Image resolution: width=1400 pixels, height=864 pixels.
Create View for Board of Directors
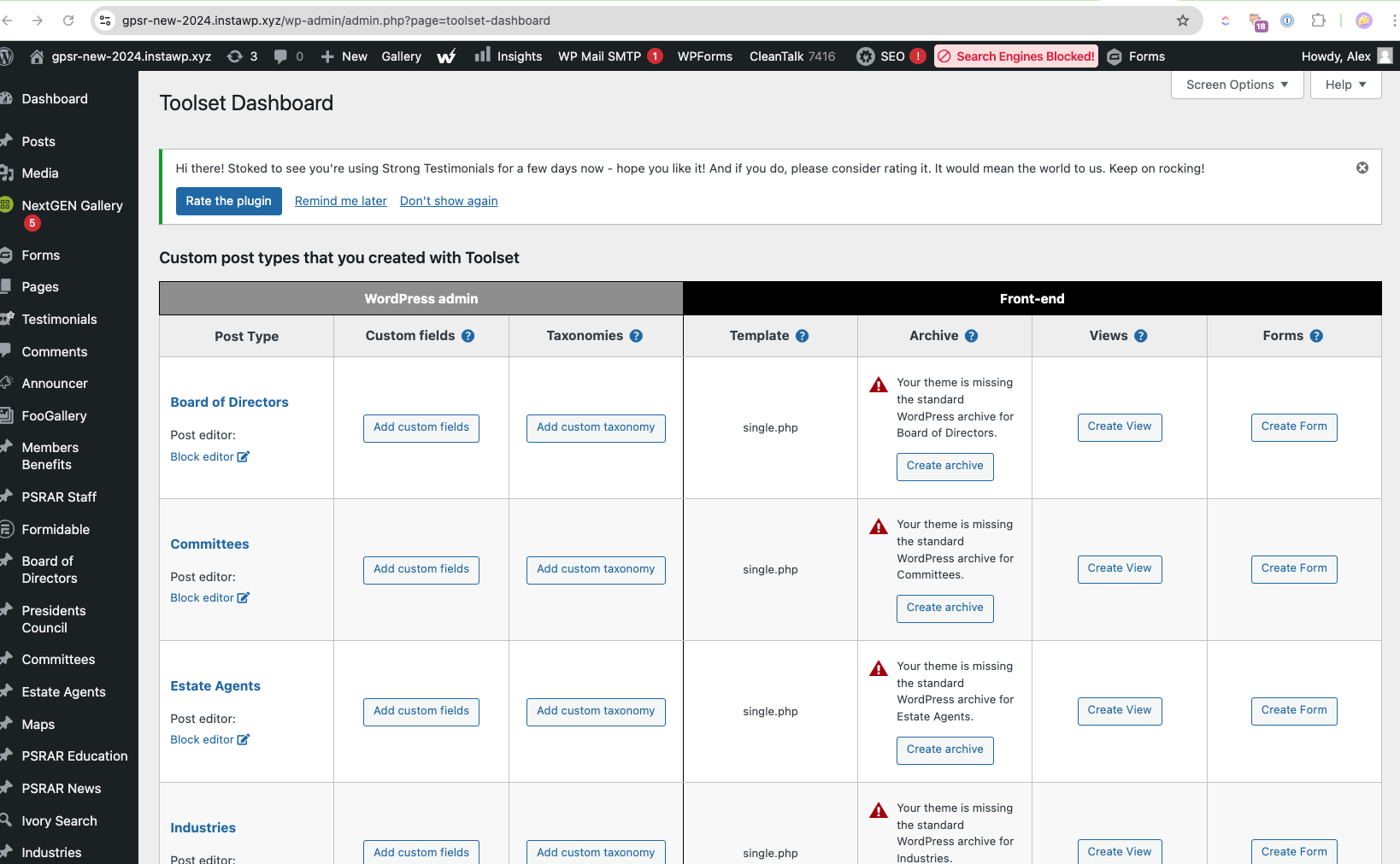[x=1120, y=426]
